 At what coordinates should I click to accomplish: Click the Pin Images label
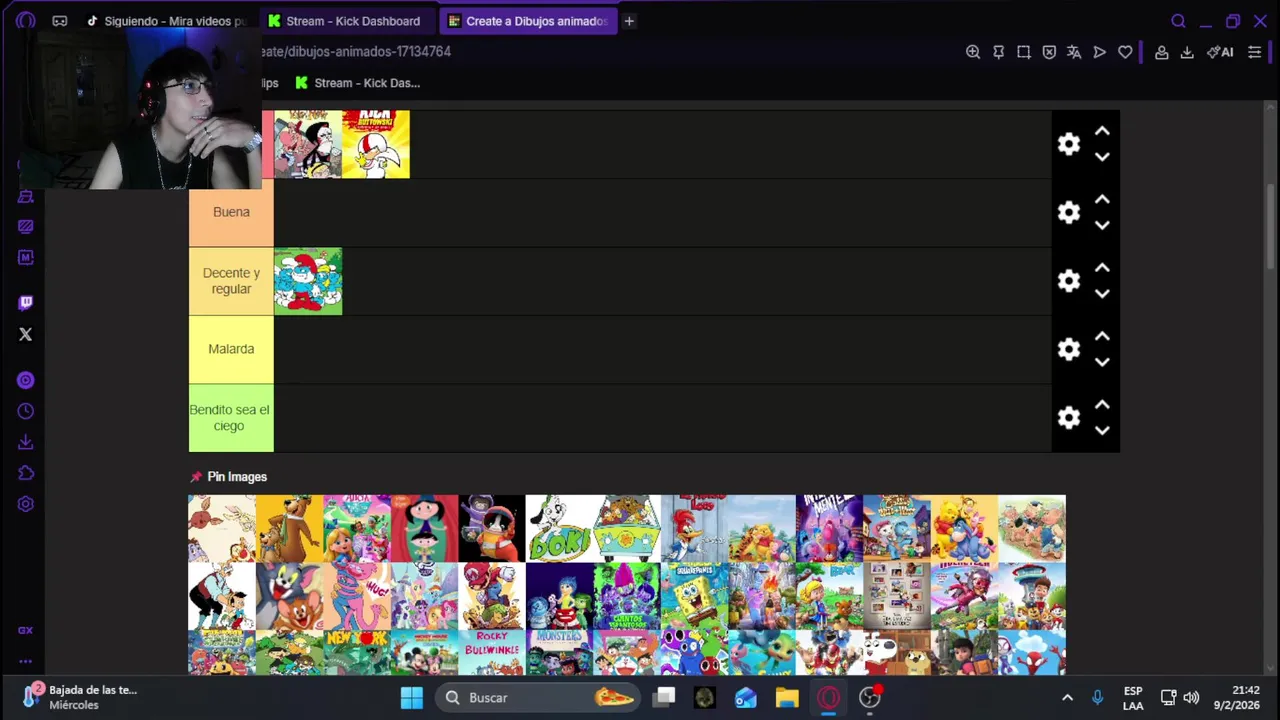[237, 477]
